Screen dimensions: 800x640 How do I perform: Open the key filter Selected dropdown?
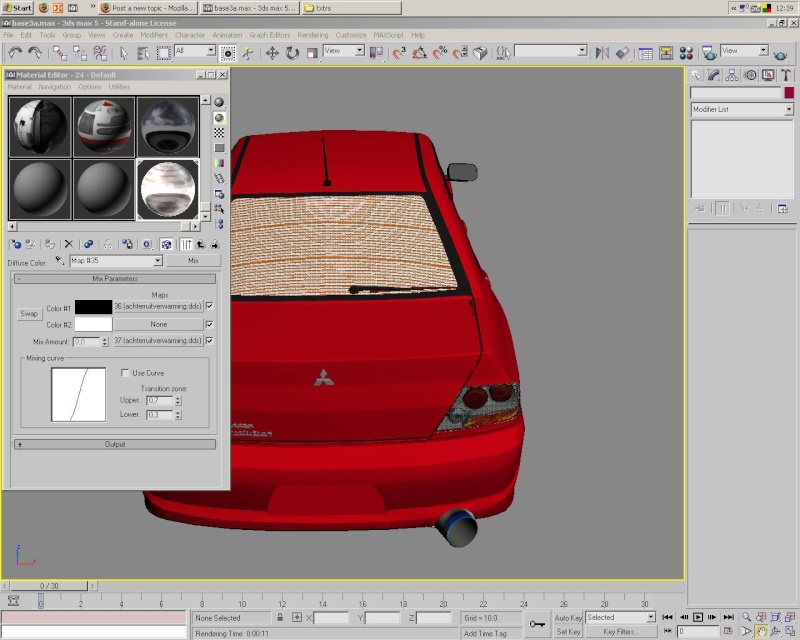[651, 618]
